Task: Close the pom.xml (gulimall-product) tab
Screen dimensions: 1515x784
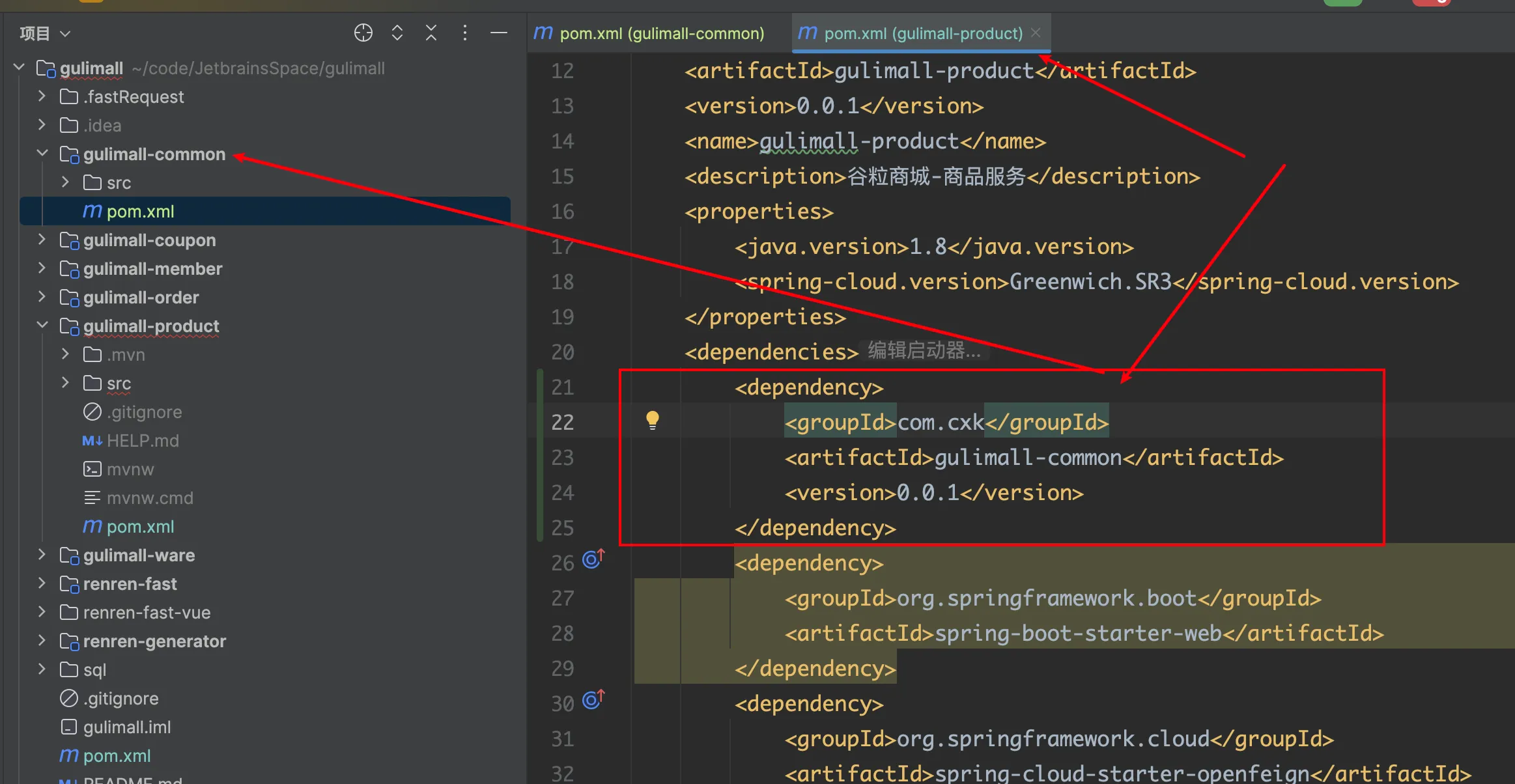Action: (x=1036, y=33)
